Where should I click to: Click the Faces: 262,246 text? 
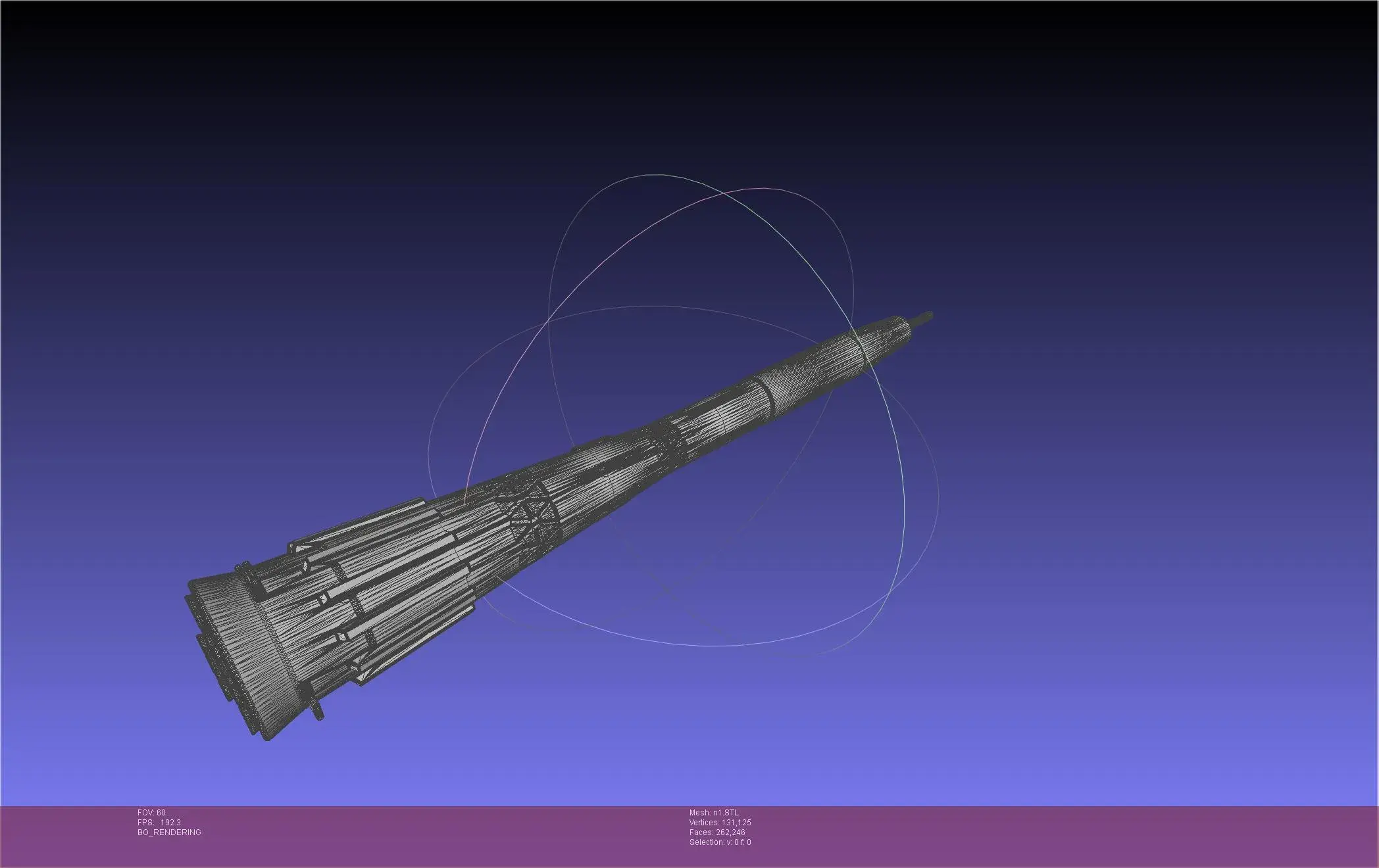tap(716, 832)
